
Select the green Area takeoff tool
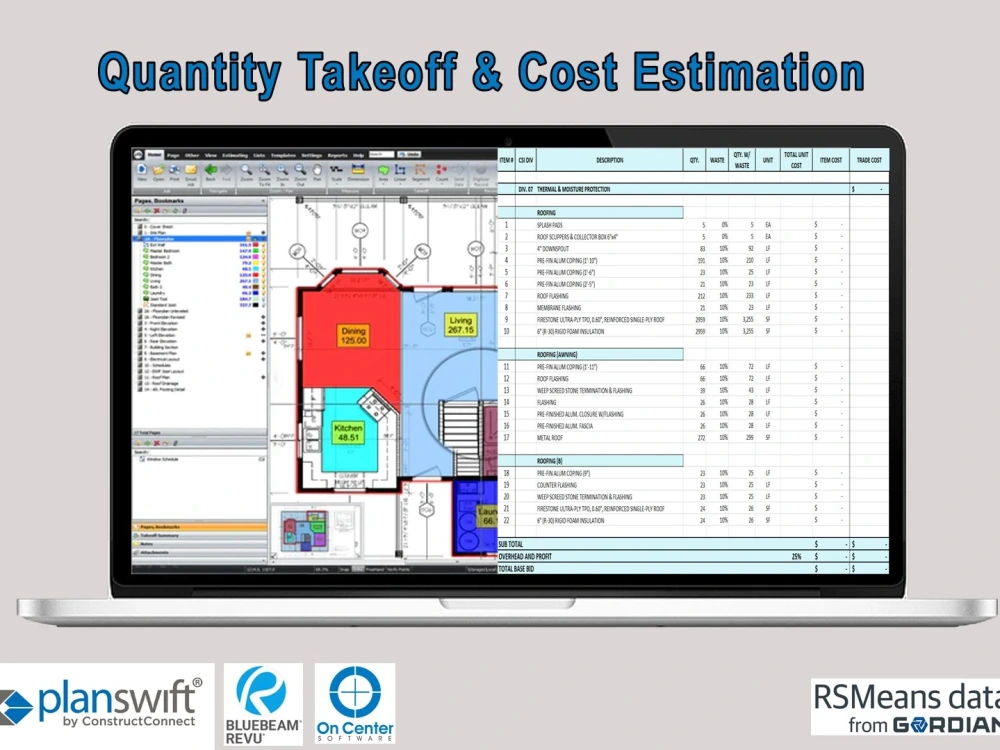pos(383,170)
